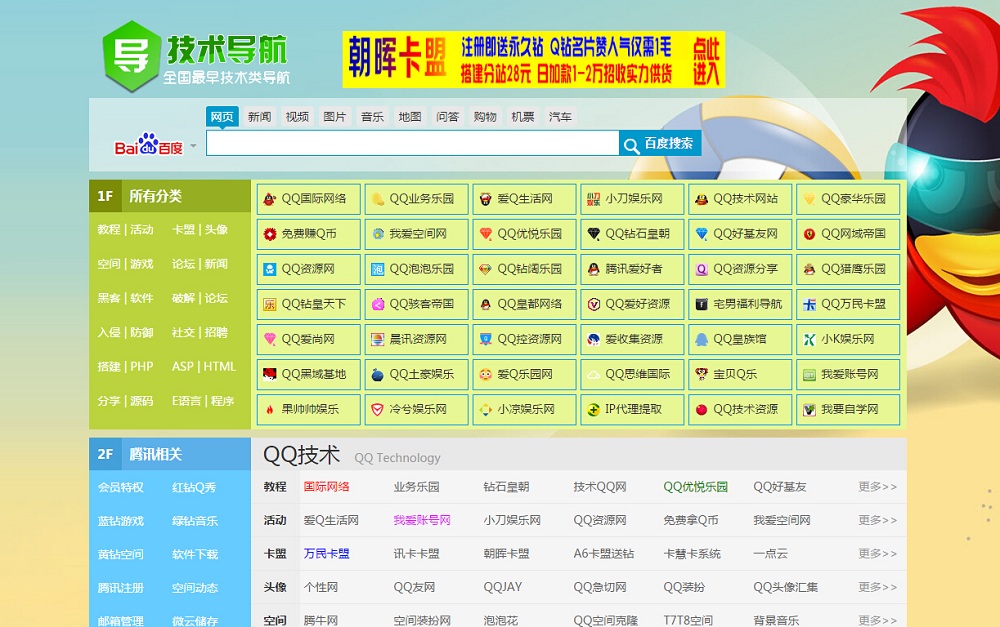
Task: Click the magnifier icon in 百度搜索 button
Action: click(x=631, y=145)
